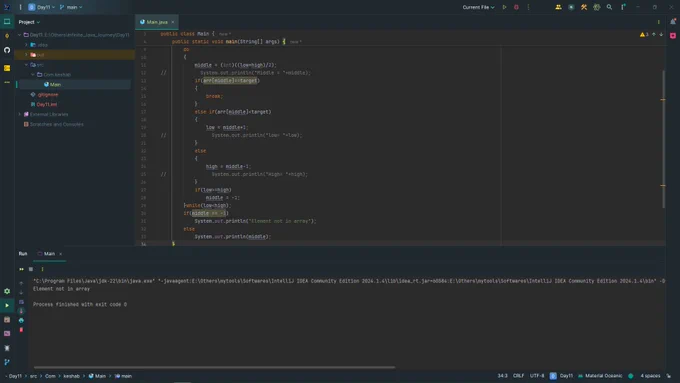680x383 pixels.
Task: Click the Build hammer tools icon
Action: click(x=584, y=7)
